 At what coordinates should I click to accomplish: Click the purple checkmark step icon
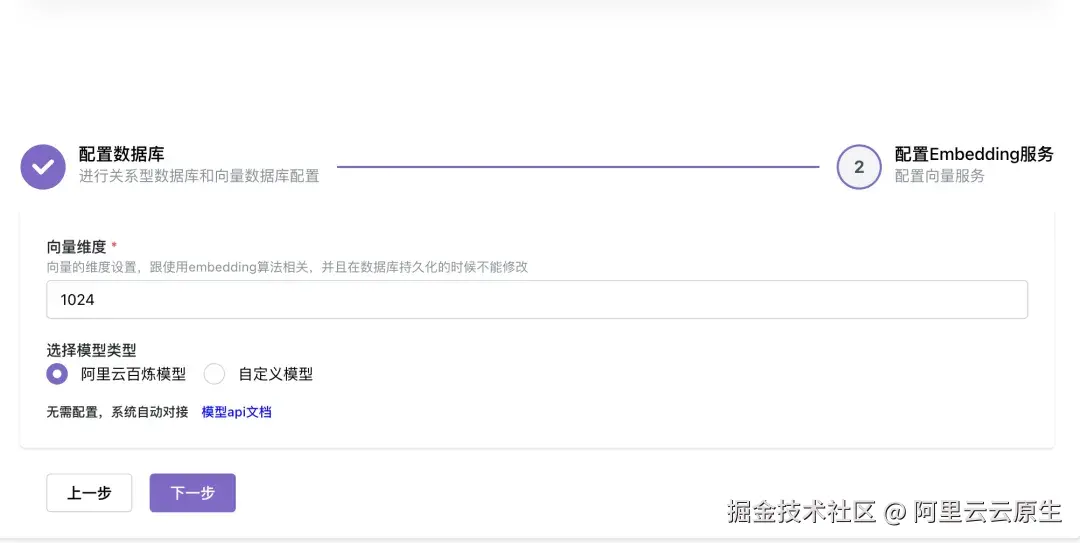(x=43, y=167)
